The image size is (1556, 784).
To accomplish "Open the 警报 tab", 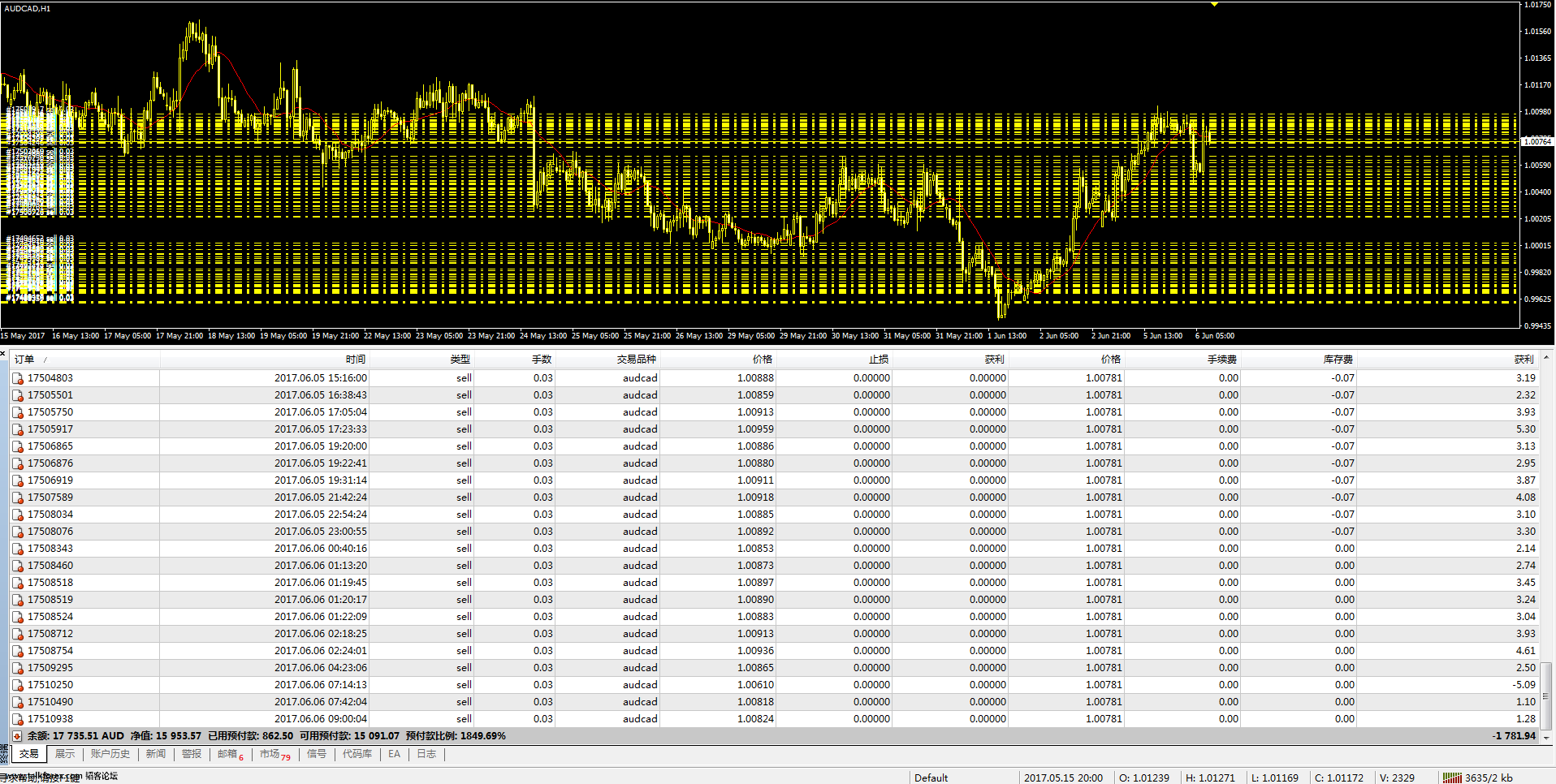I will [192, 754].
